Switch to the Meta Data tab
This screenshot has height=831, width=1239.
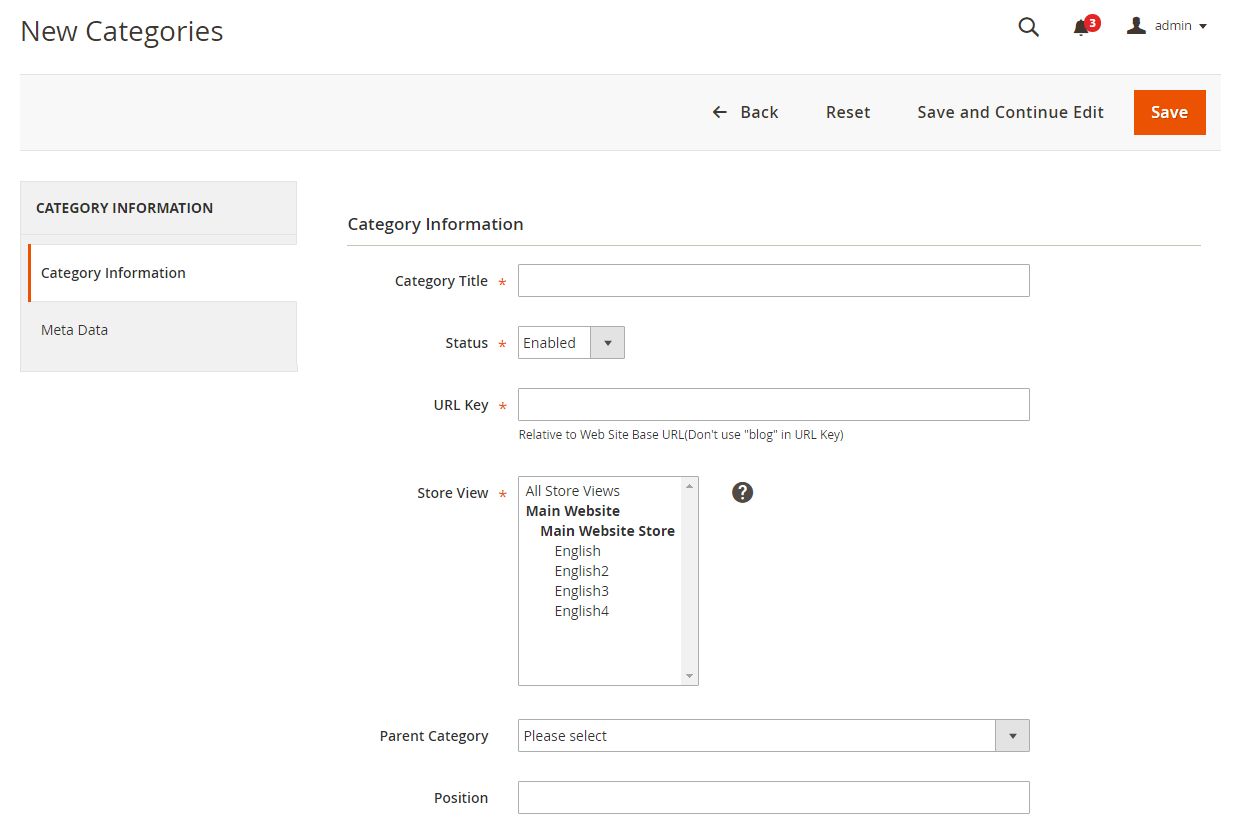75,330
